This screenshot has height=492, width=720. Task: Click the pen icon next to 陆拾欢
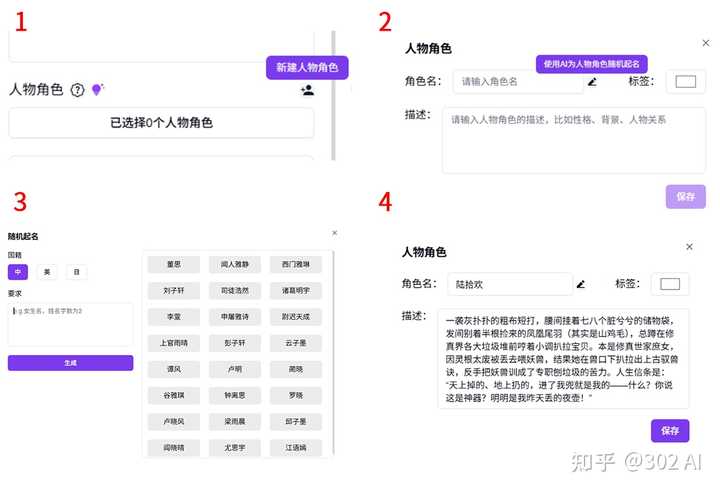coord(581,284)
